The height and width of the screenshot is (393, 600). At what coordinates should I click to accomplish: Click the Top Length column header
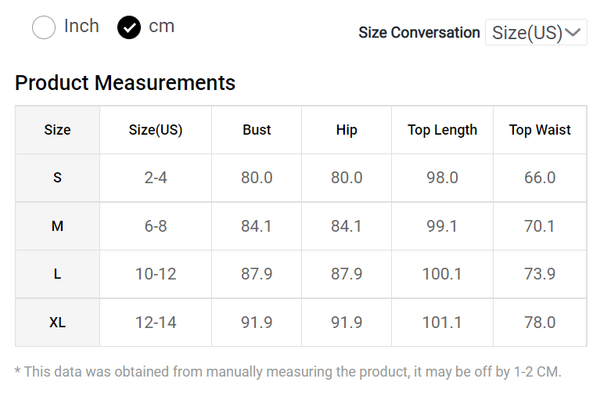442,130
